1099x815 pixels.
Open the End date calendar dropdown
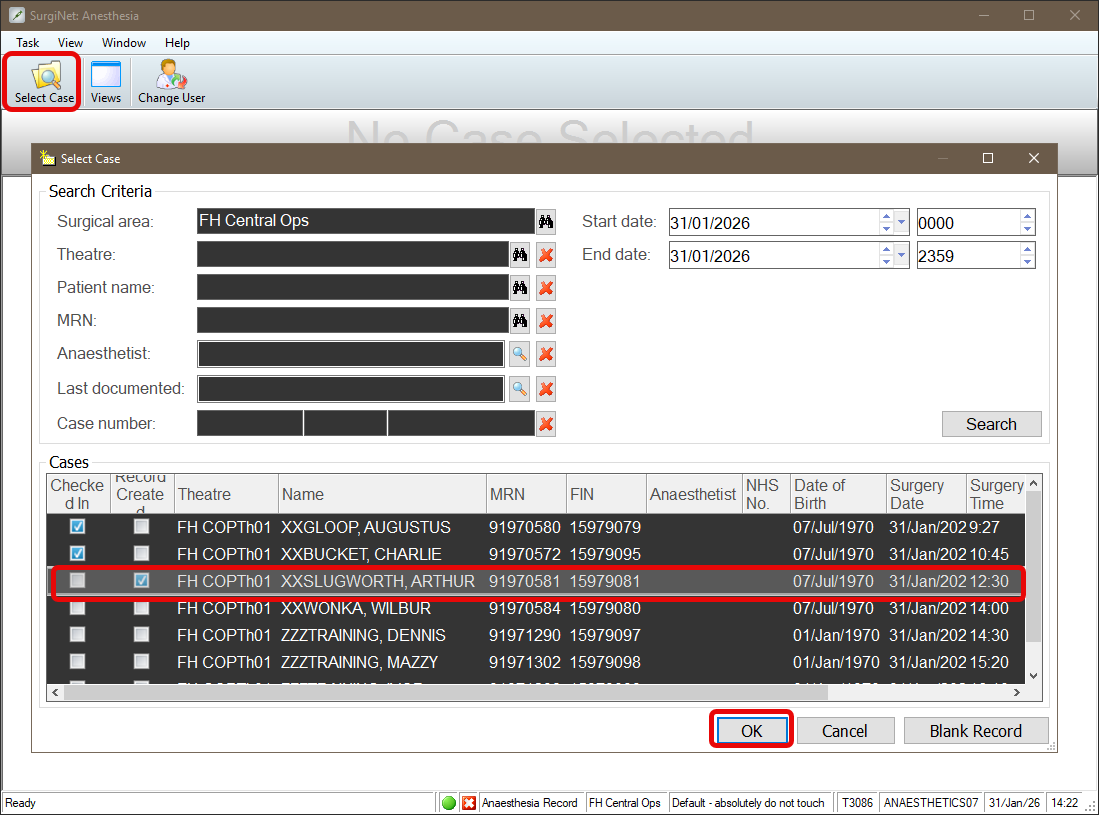point(902,256)
